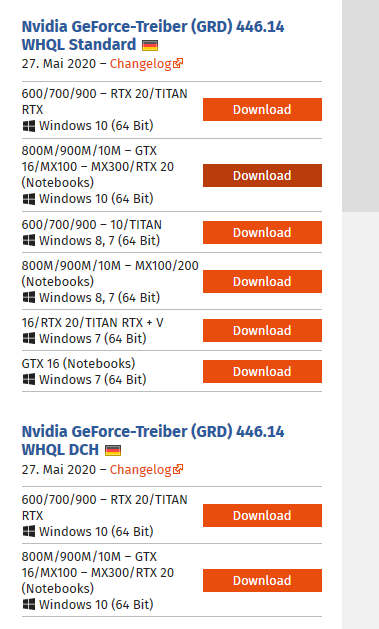Download highlighted Standard notebook driver for Windows 10

pyautogui.click(x=262, y=175)
